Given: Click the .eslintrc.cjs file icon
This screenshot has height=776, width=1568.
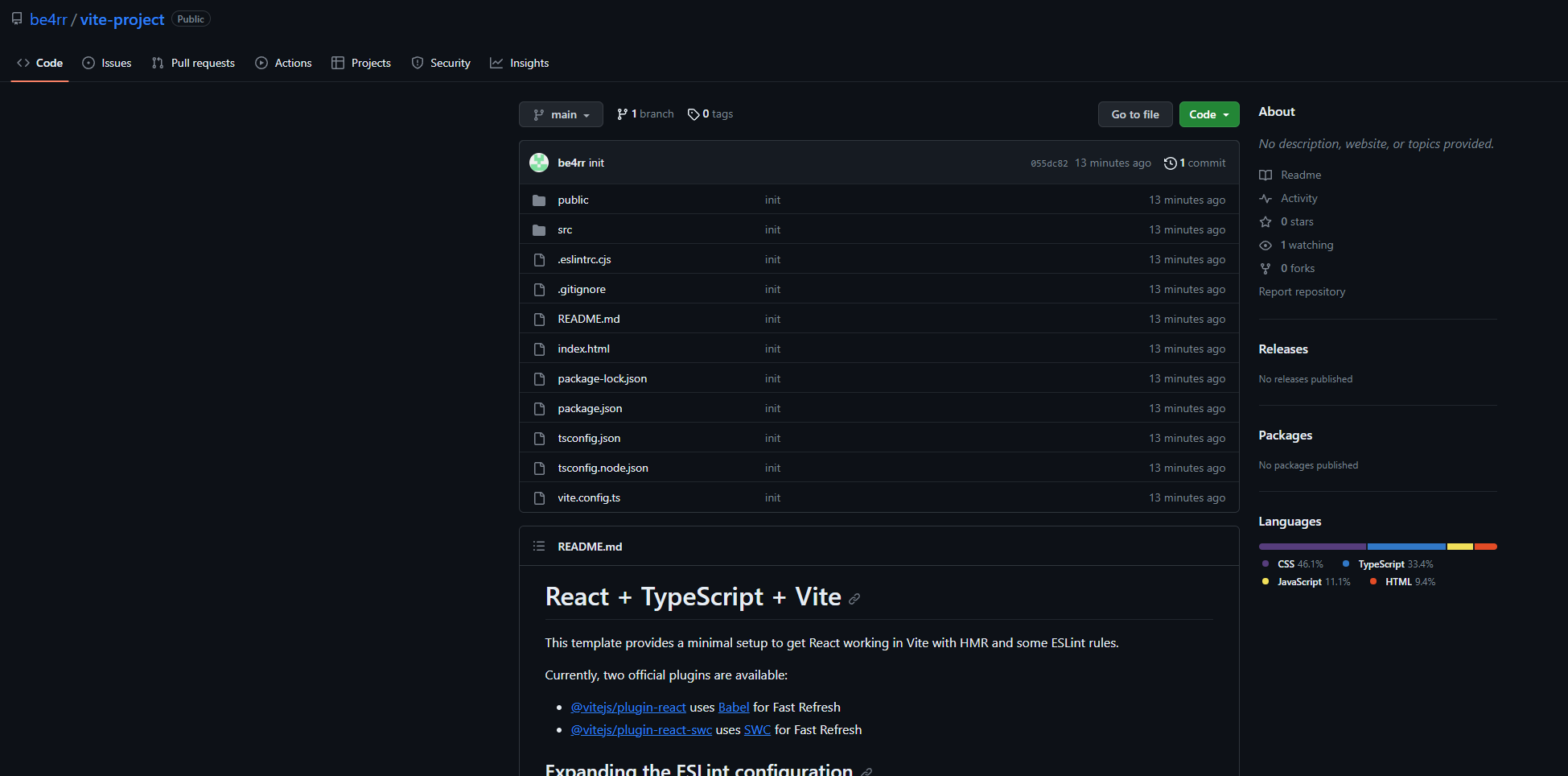Looking at the screenshot, I should click(539, 259).
